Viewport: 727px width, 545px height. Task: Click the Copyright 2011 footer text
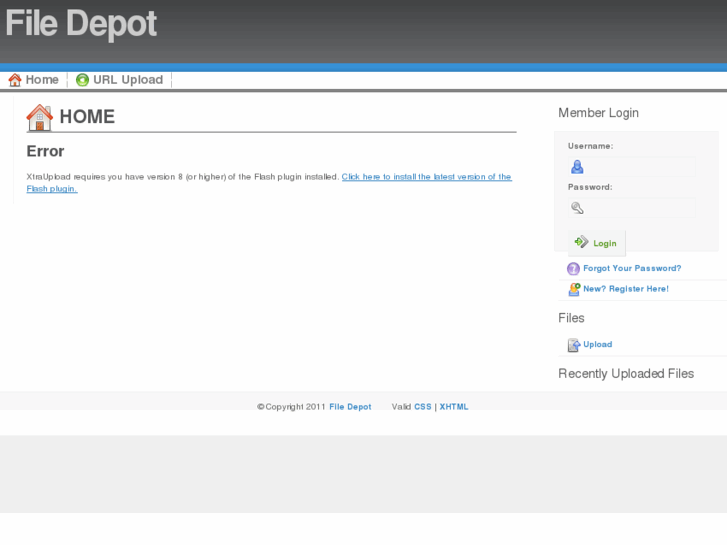(291, 407)
